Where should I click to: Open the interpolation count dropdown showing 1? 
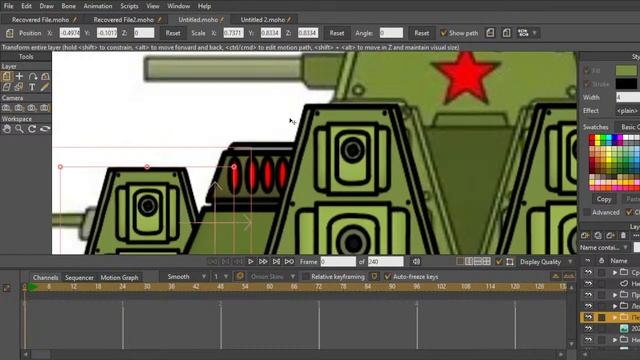pyautogui.click(x=221, y=277)
